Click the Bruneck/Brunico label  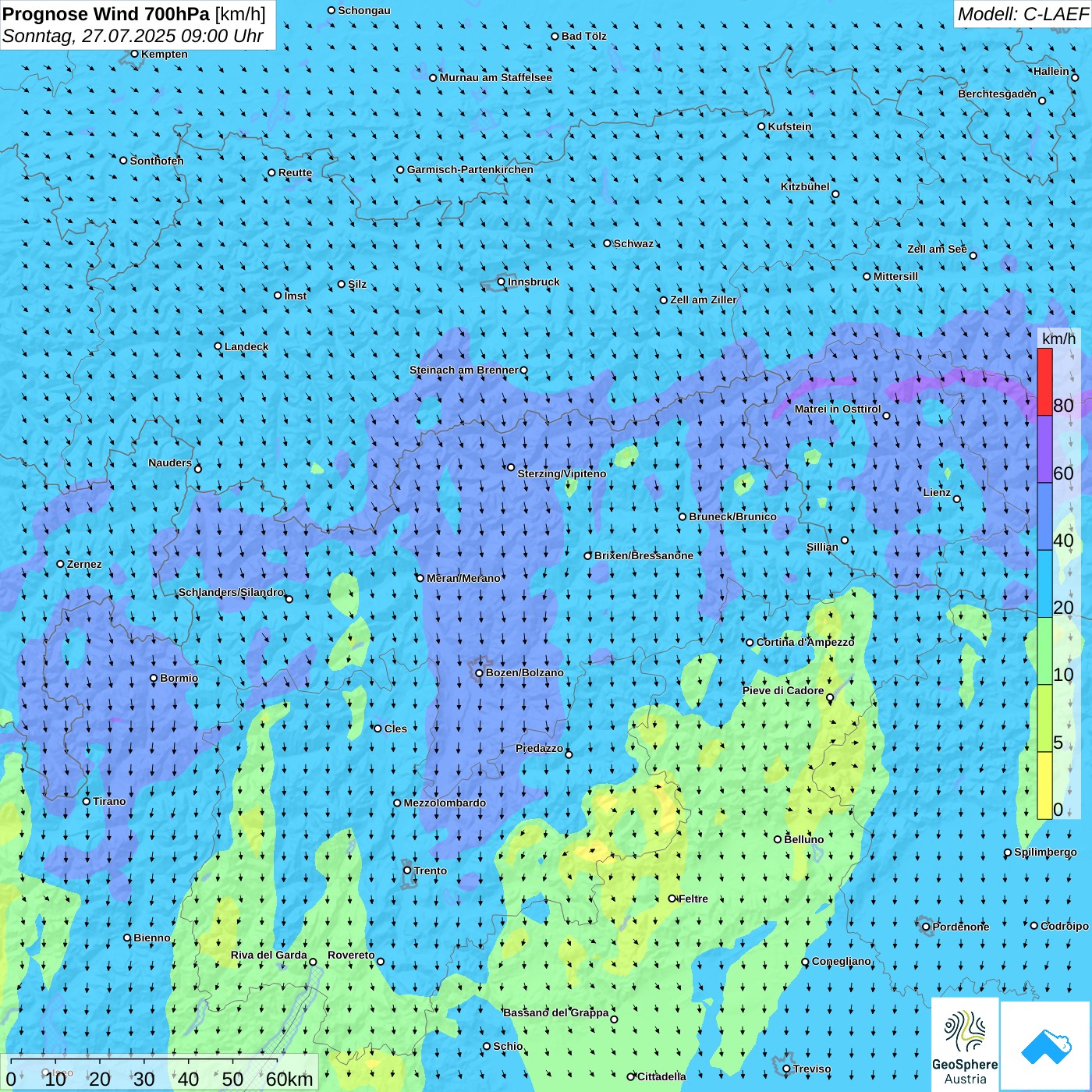point(732,516)
